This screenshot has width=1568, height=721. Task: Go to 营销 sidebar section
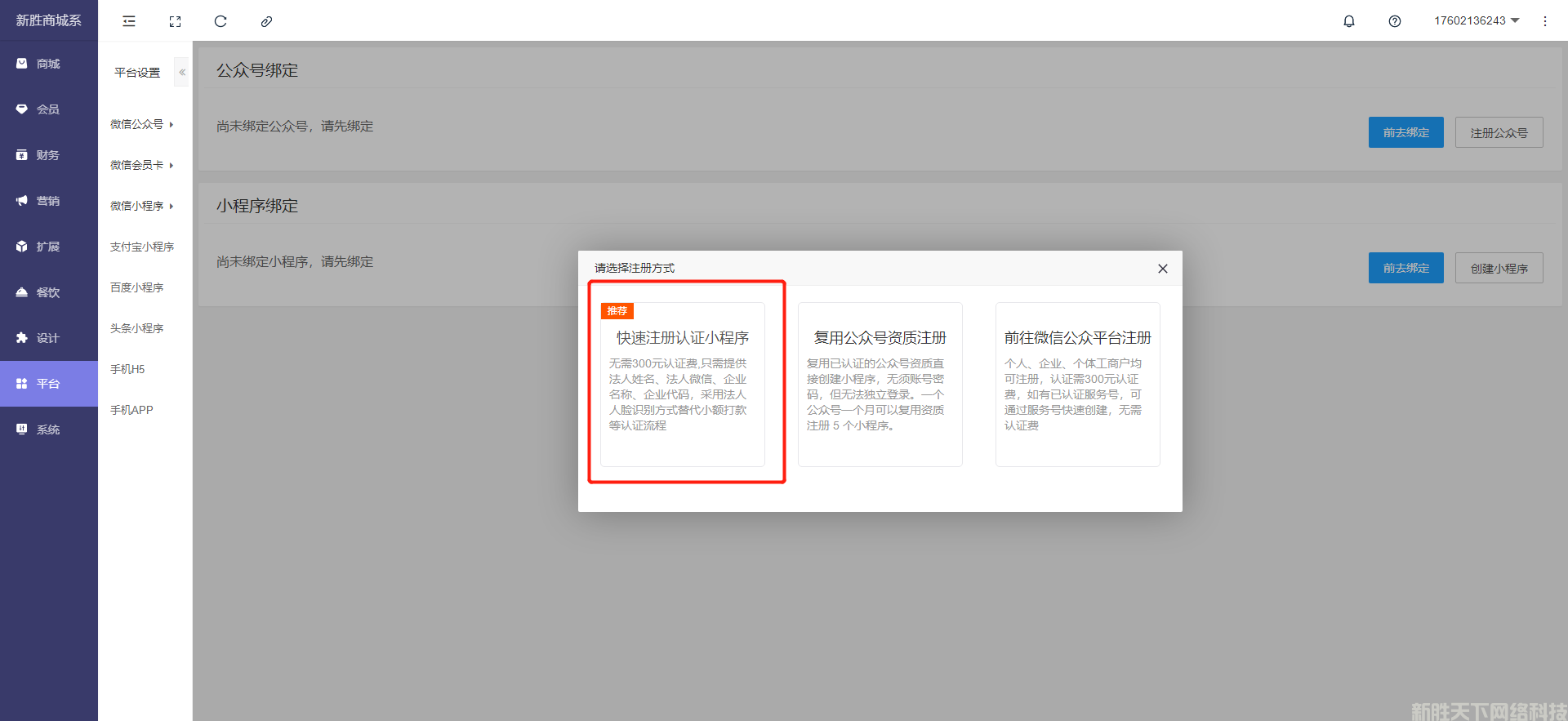(x=48, y=201)
